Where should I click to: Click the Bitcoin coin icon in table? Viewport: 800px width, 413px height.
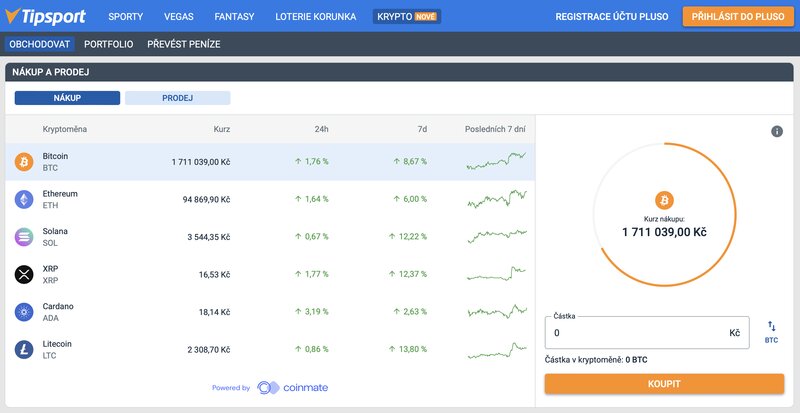[x=24, y=162]
